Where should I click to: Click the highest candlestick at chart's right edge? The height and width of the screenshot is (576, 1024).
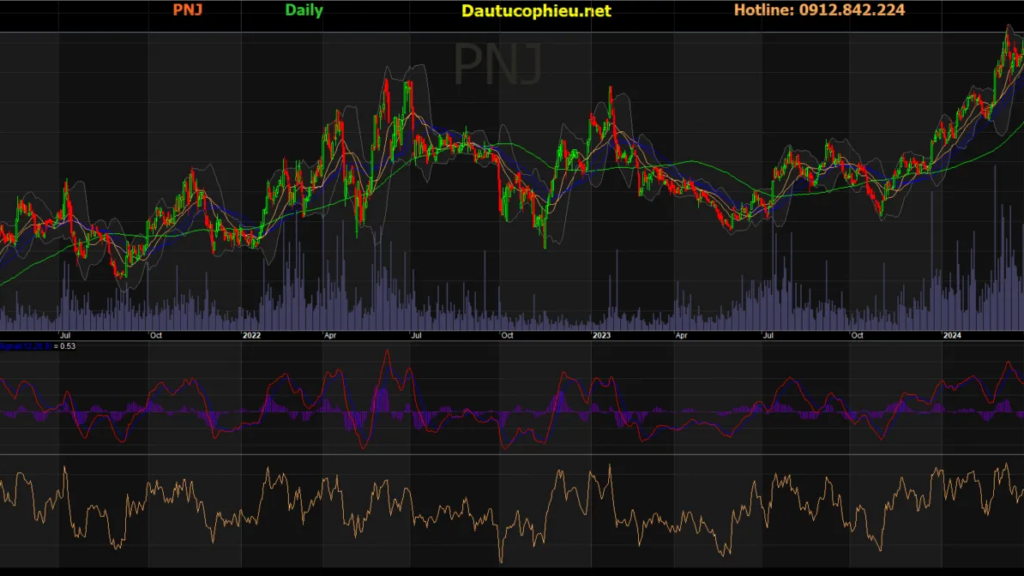click(x=1007, y=32)
